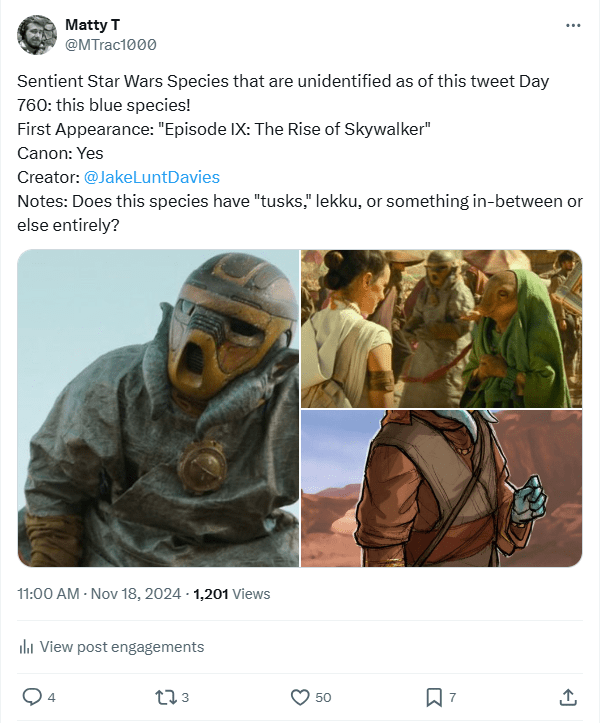Click the bar chart analytics icon
Viewport: 601px width, 723px height.
click(x=27, y=647)
